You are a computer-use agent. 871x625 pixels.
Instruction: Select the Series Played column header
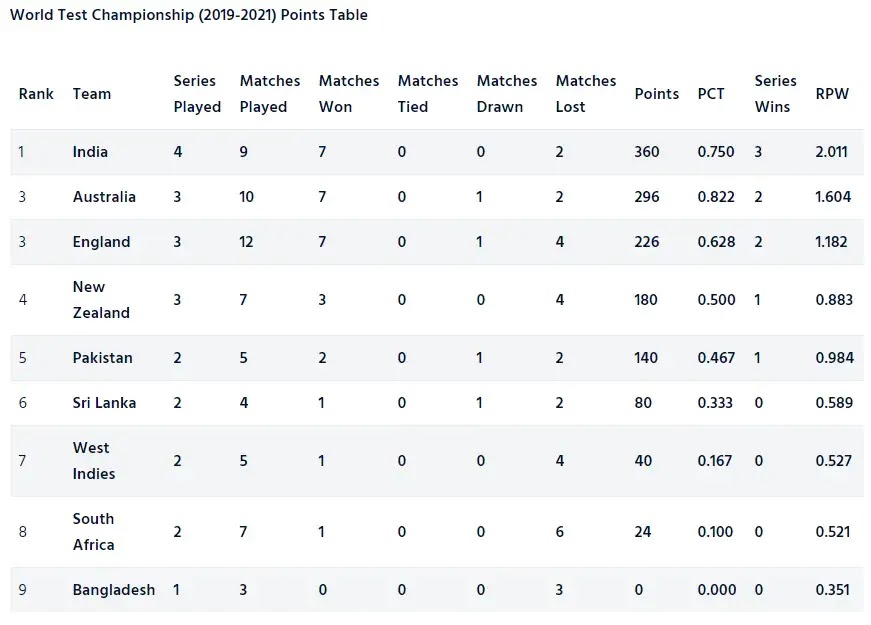click(197, 94)
